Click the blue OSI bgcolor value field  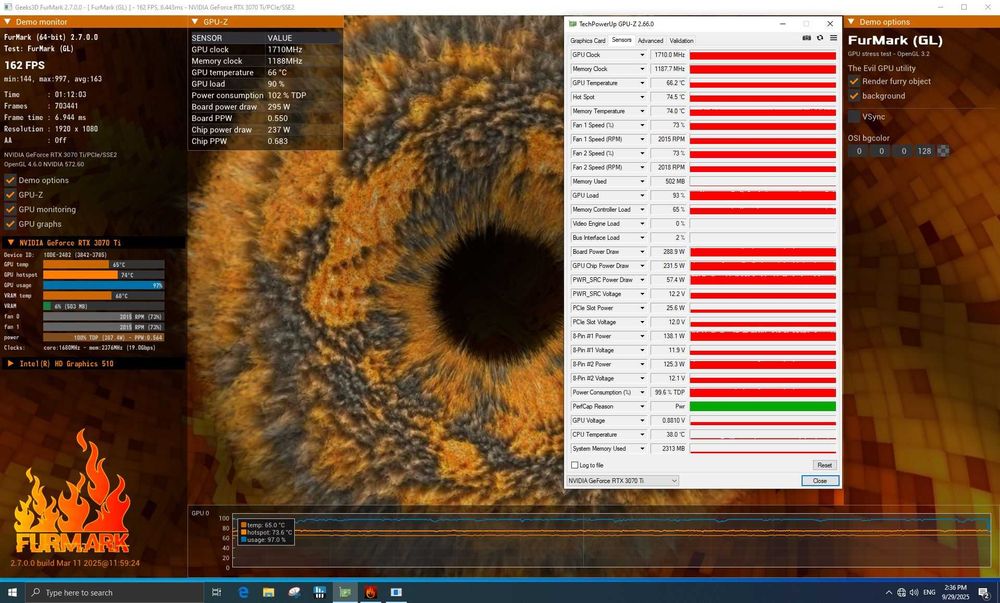point(903,151)
